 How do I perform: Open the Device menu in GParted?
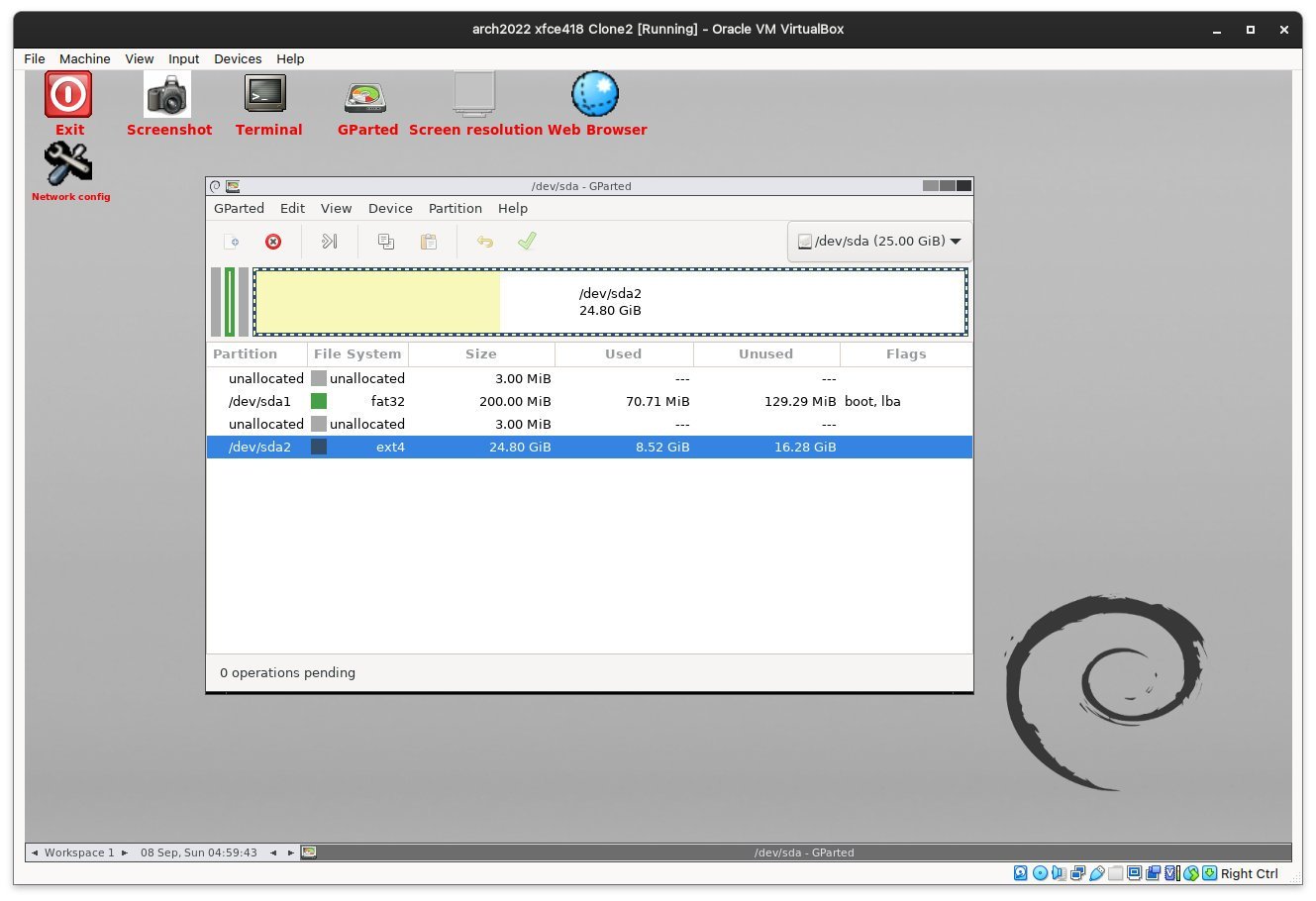point(390,208)
